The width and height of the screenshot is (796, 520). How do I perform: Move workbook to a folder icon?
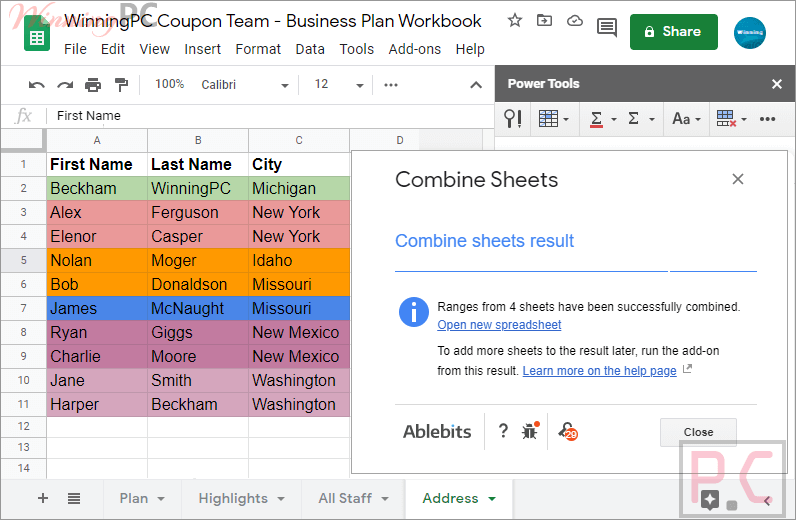point(544,21)
